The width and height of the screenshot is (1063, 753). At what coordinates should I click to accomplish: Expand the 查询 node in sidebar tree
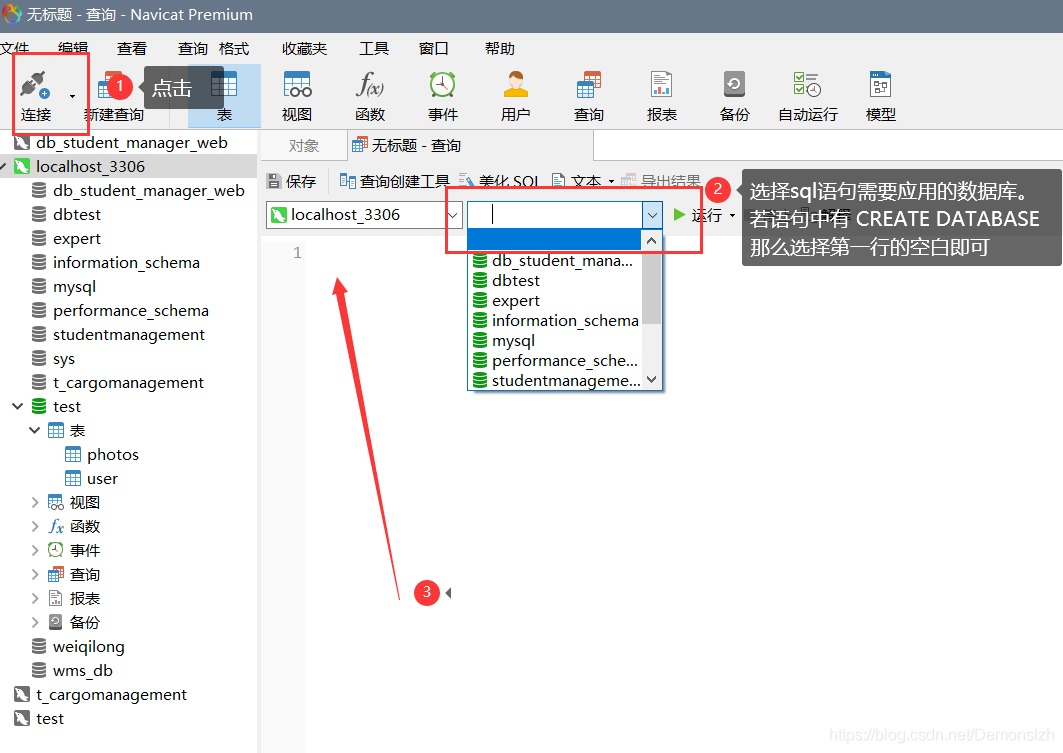(x=35, y=575)
